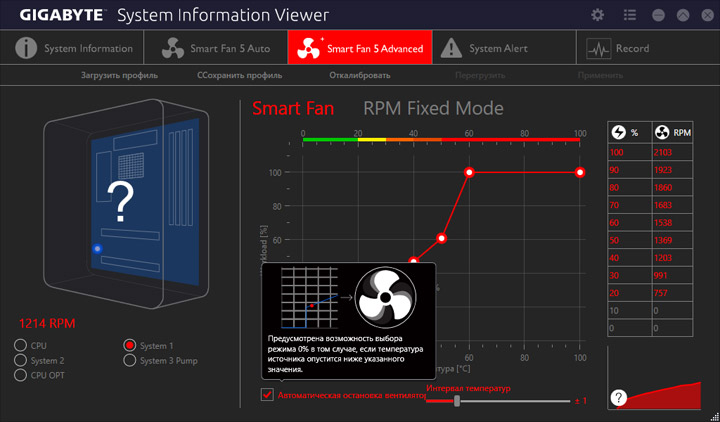
Task: Click the System Alert warning triangle icon
Action: click(x=451, y=48)
